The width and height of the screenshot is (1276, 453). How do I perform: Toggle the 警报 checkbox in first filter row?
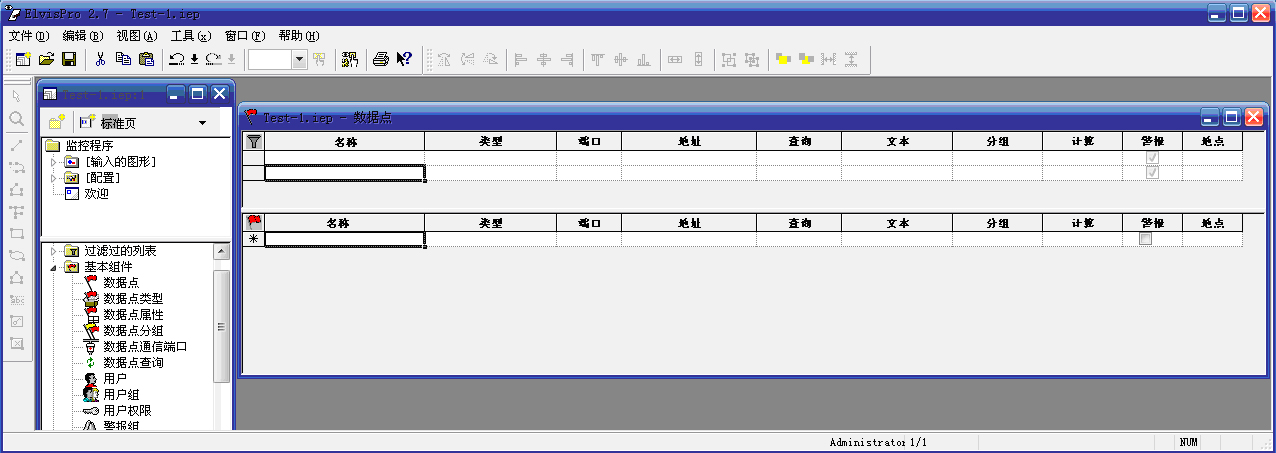(x=1152, y=158)
